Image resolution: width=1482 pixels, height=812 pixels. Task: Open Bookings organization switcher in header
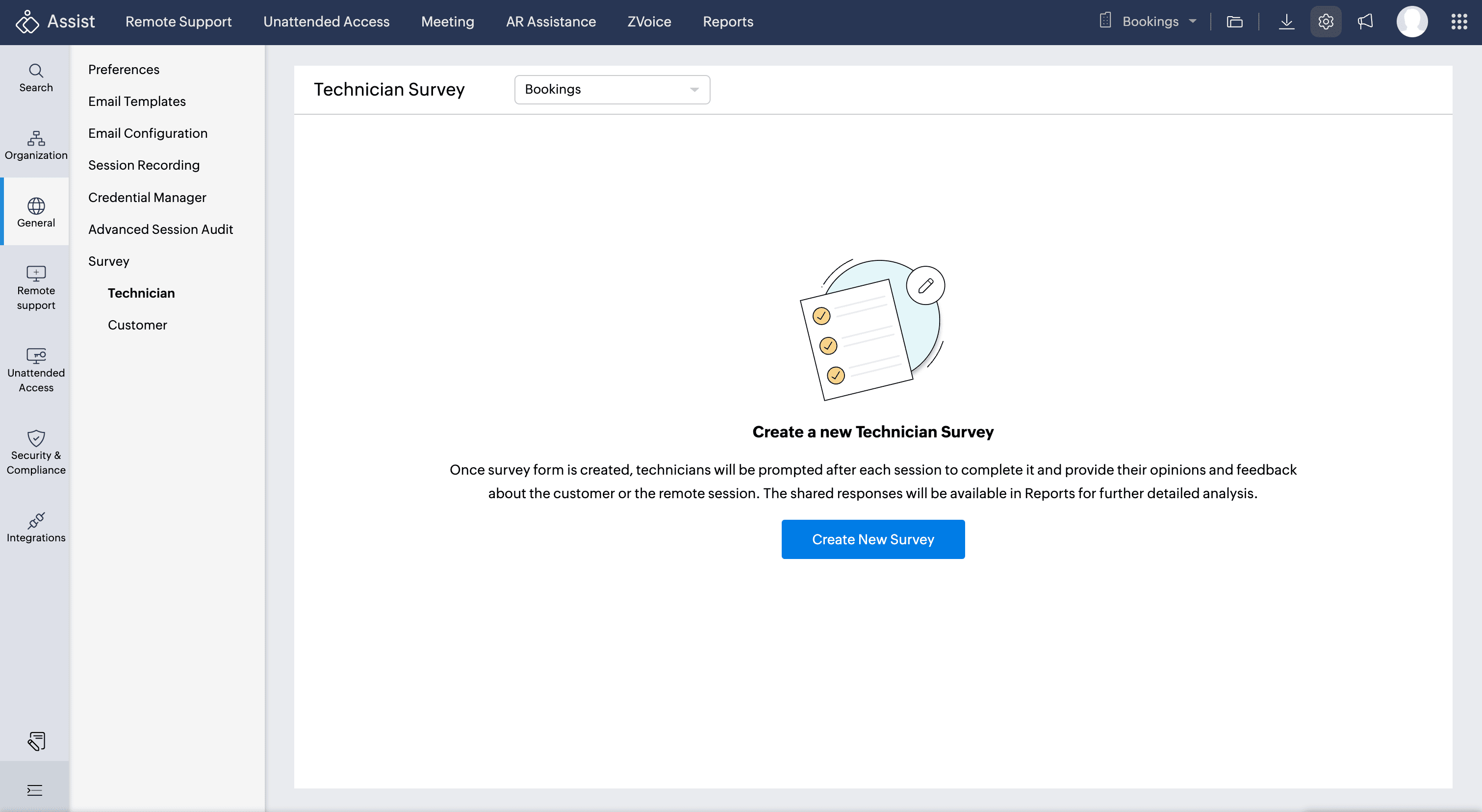[1150, 22]
